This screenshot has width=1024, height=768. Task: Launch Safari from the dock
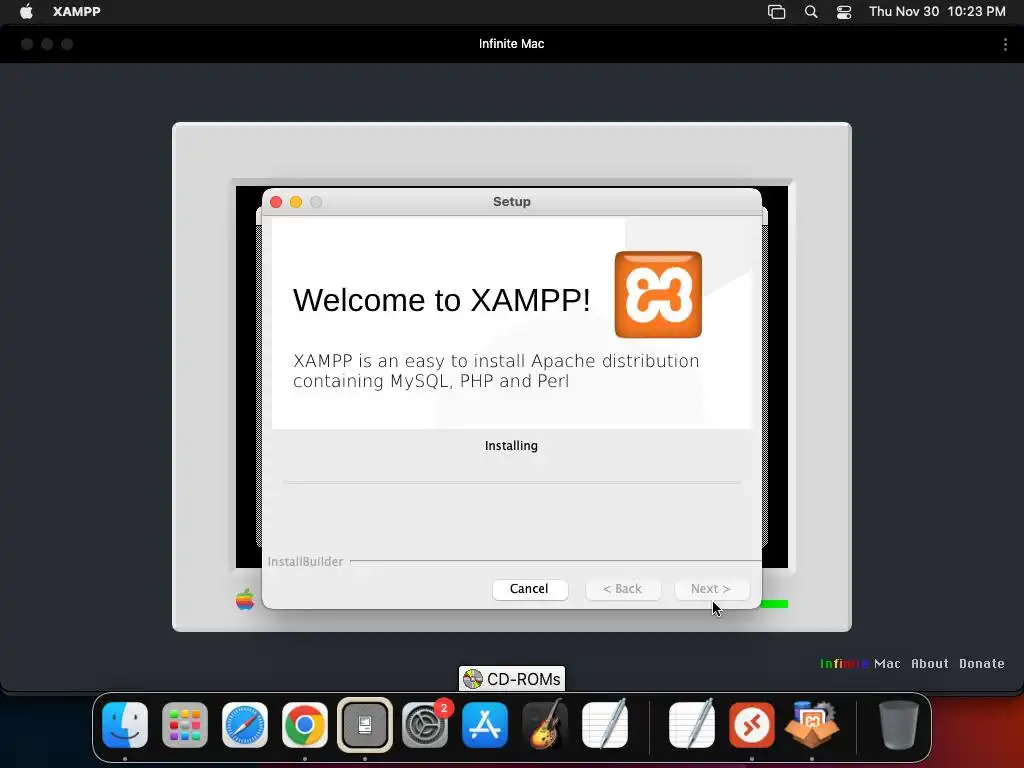245,725
